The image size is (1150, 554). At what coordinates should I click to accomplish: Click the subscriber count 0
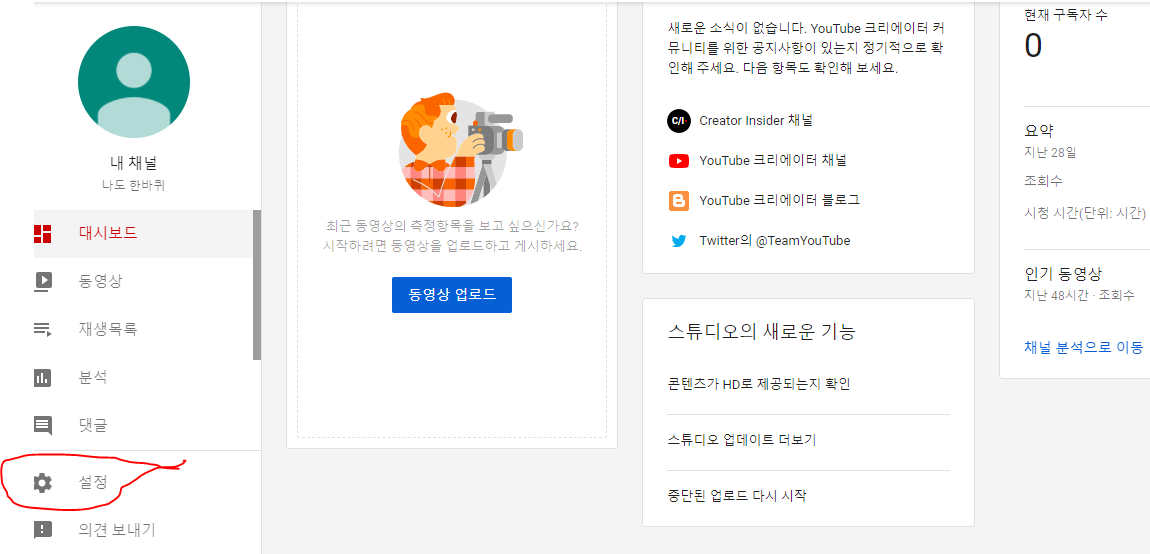[x=1033, y=46]
